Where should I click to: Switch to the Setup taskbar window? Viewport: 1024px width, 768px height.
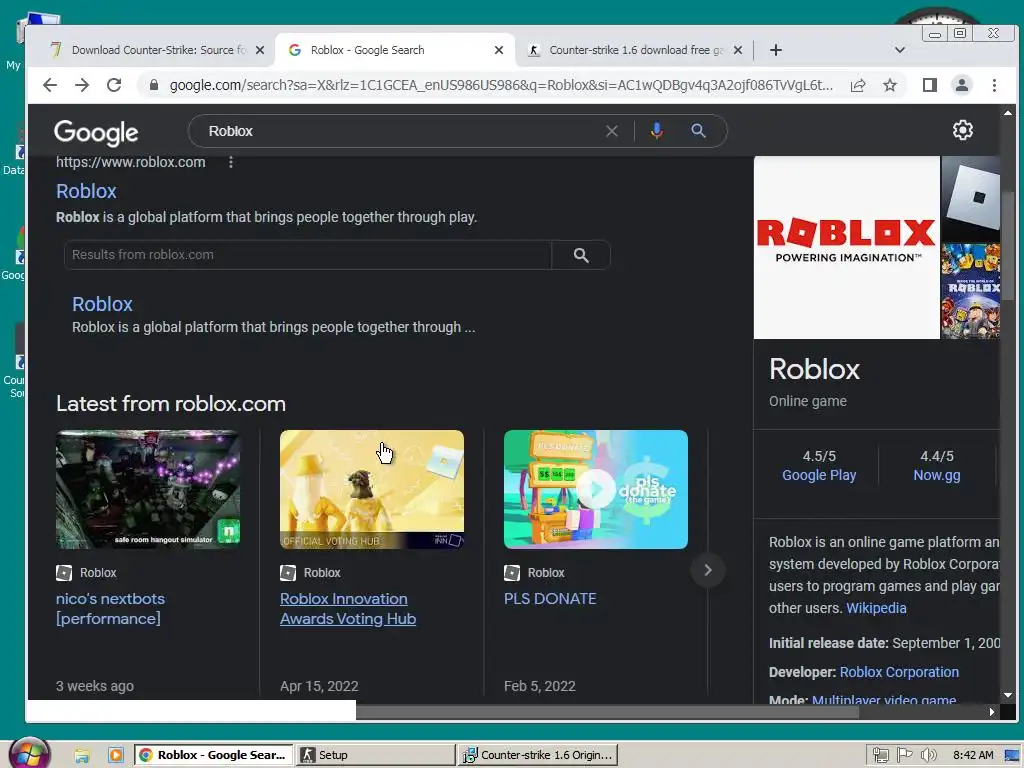[375, 755]
